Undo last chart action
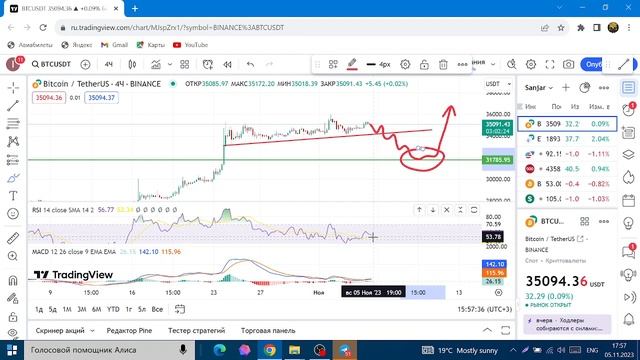This screenshot has height=360, width=640. tap(250, 64)
